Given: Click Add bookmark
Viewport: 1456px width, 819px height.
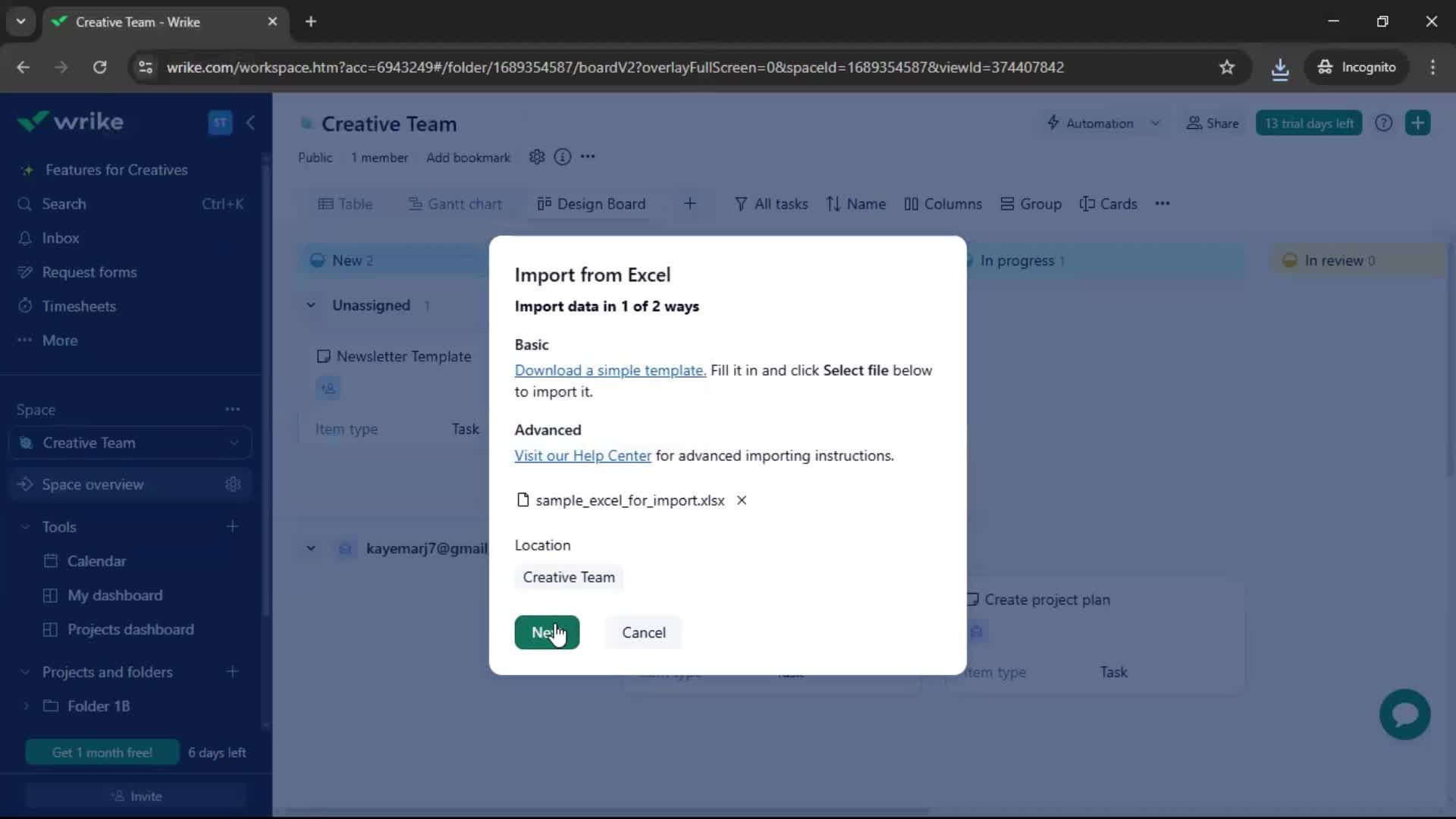Looking at the screenshot, I should pos(468,157).
